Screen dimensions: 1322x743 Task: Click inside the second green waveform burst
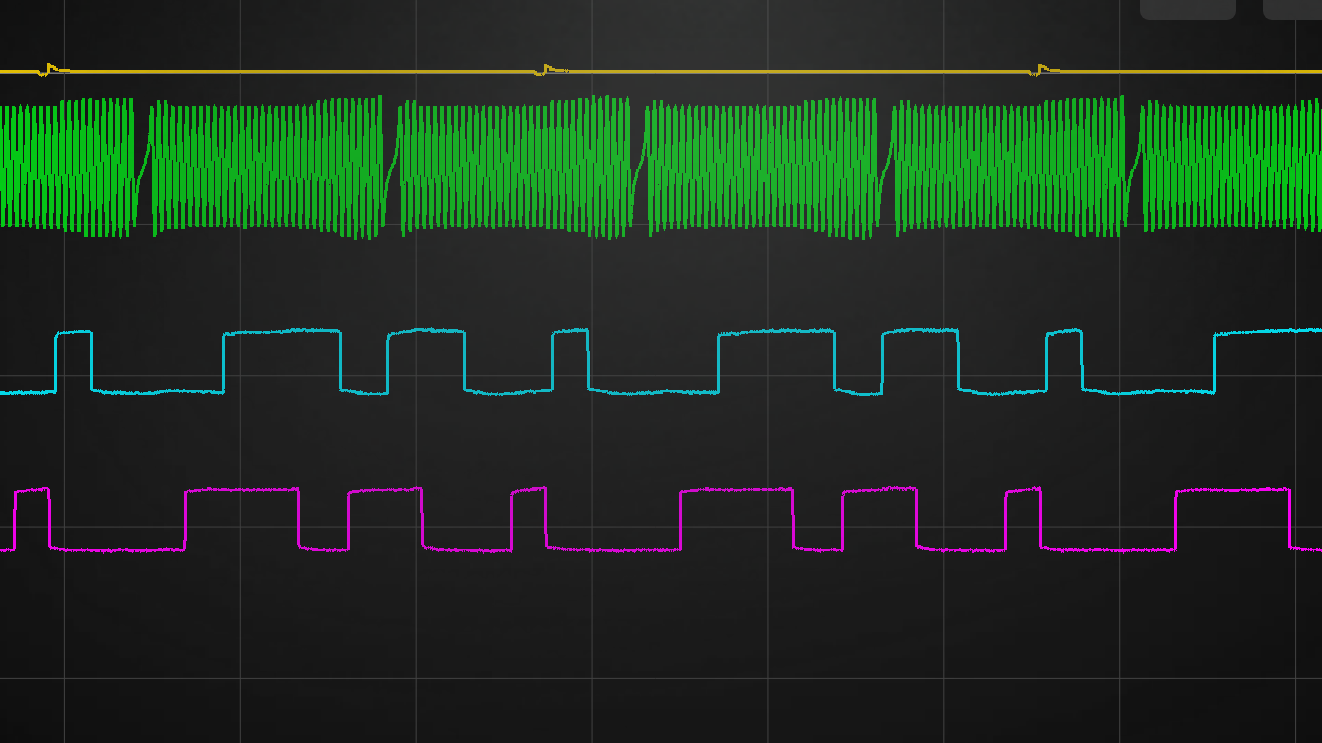tap(267, 165)
